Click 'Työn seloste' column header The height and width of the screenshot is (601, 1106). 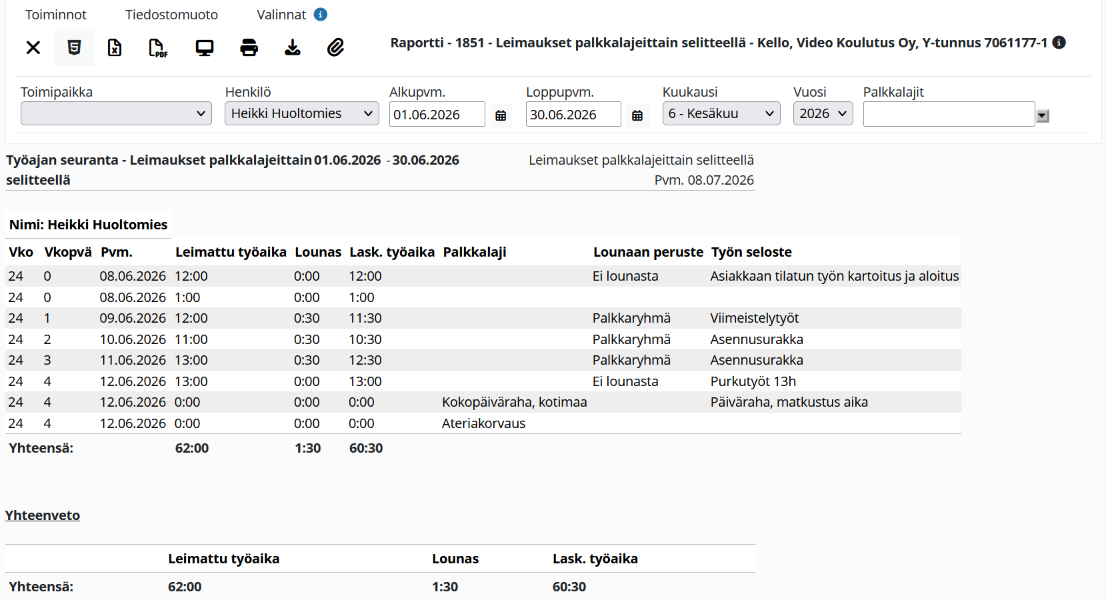click(751, 252)
